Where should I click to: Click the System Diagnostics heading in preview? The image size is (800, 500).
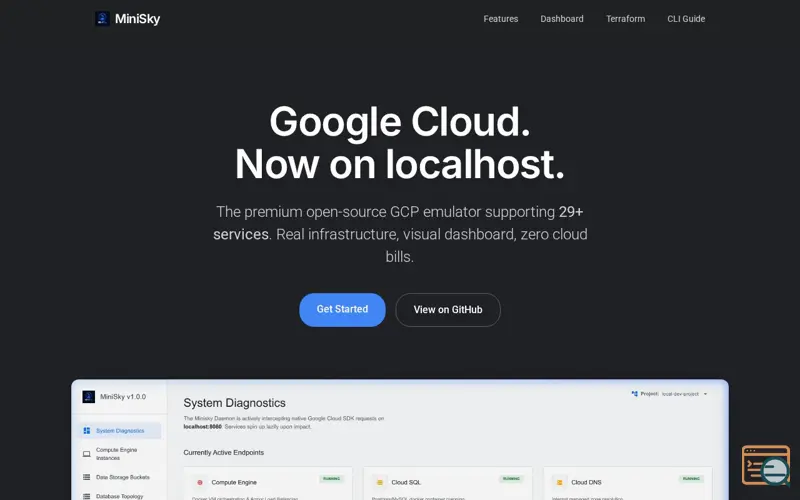click(234, 403)
